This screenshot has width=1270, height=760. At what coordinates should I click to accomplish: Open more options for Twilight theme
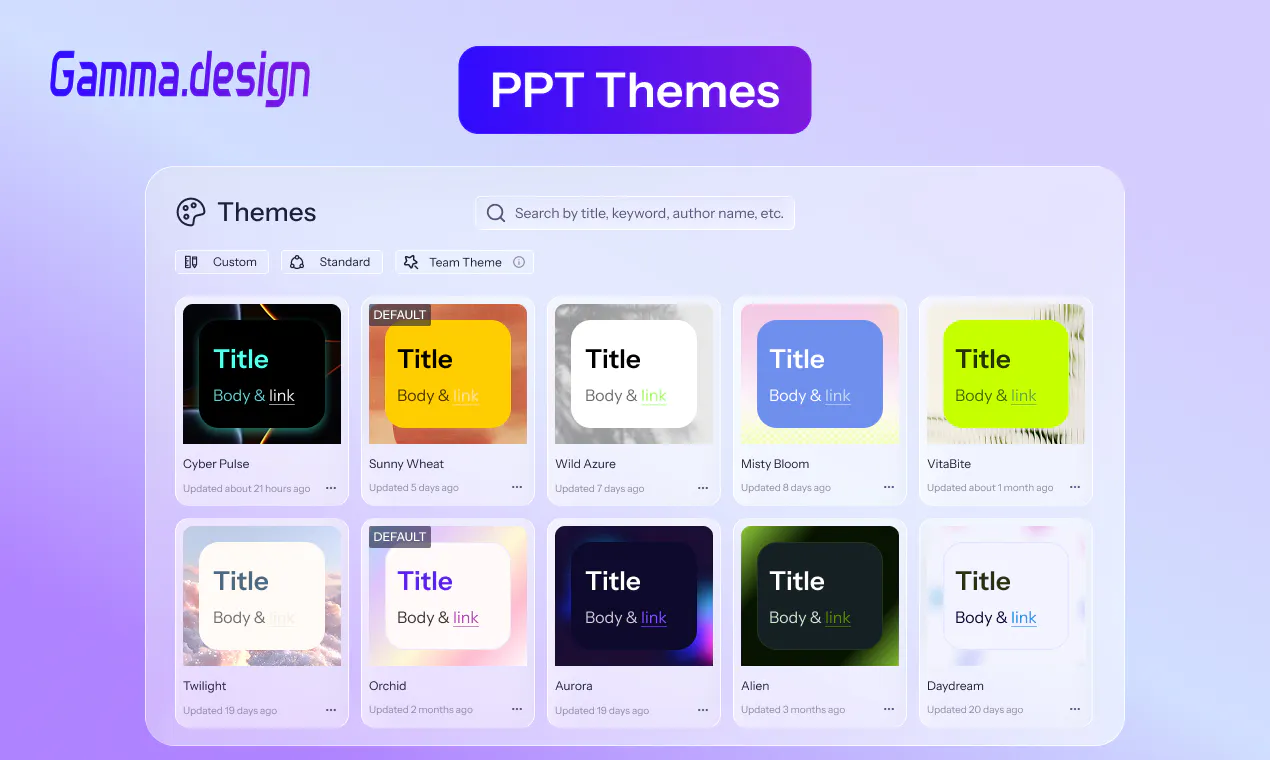331,710
